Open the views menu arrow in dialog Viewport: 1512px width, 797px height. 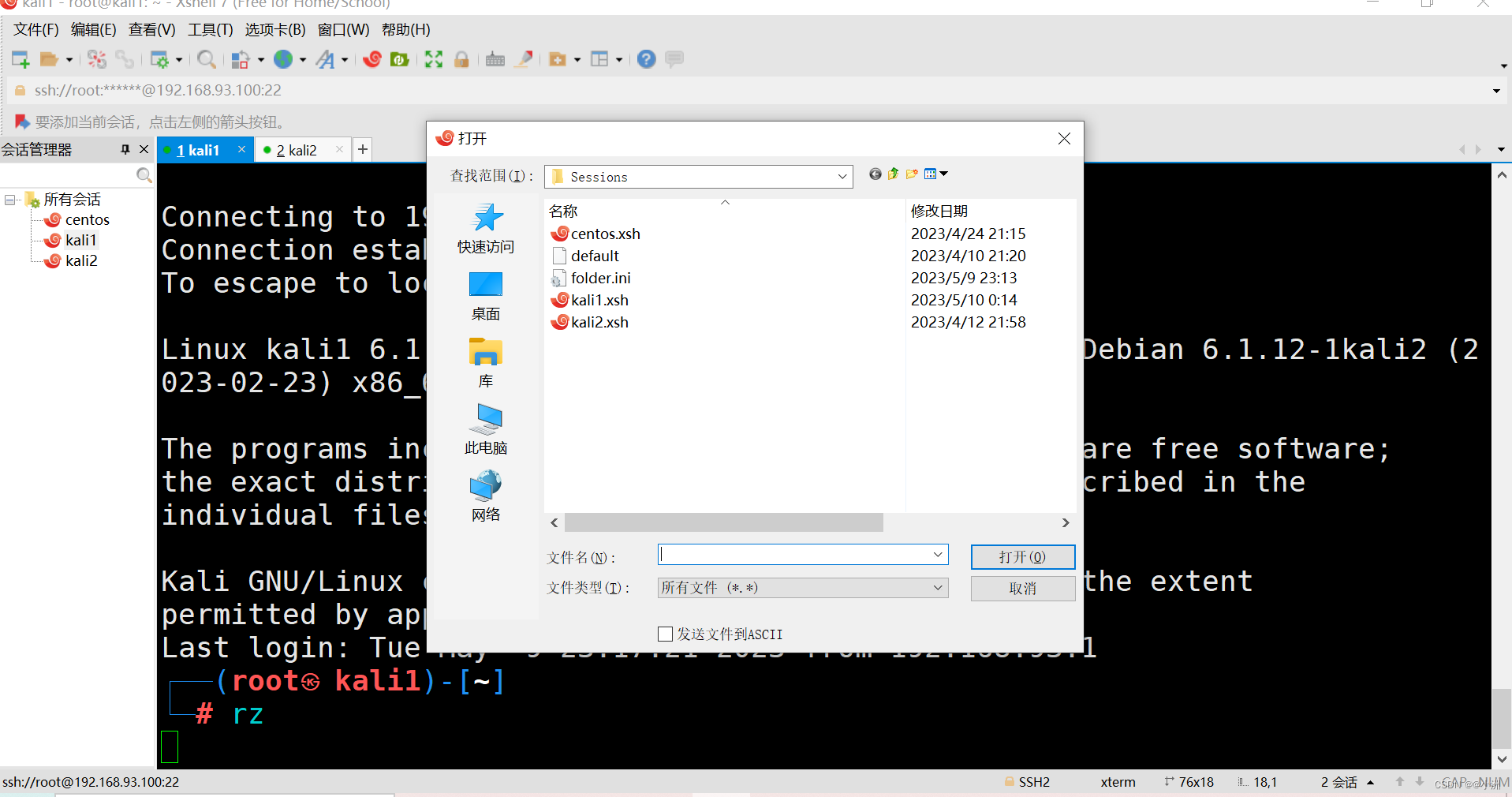click(943, 174)
